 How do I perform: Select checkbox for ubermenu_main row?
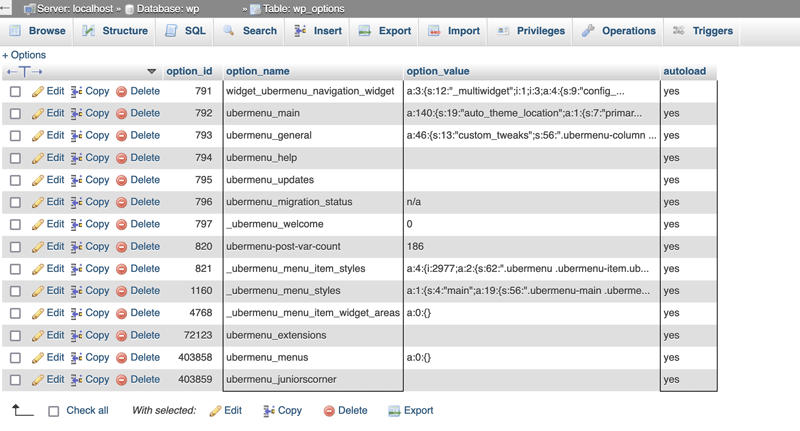(15, 114)
